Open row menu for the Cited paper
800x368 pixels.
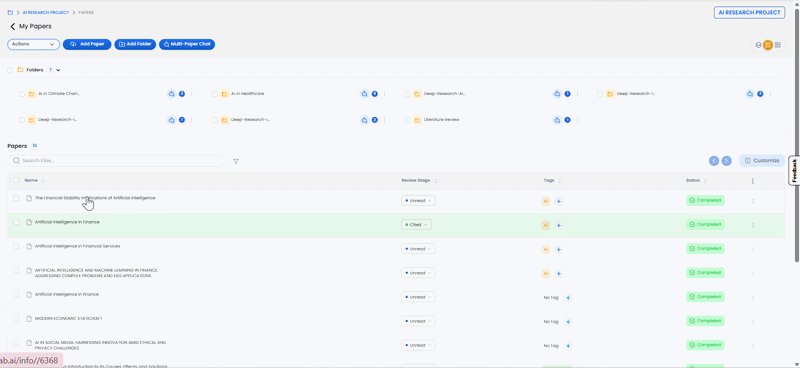click(753, 225)
